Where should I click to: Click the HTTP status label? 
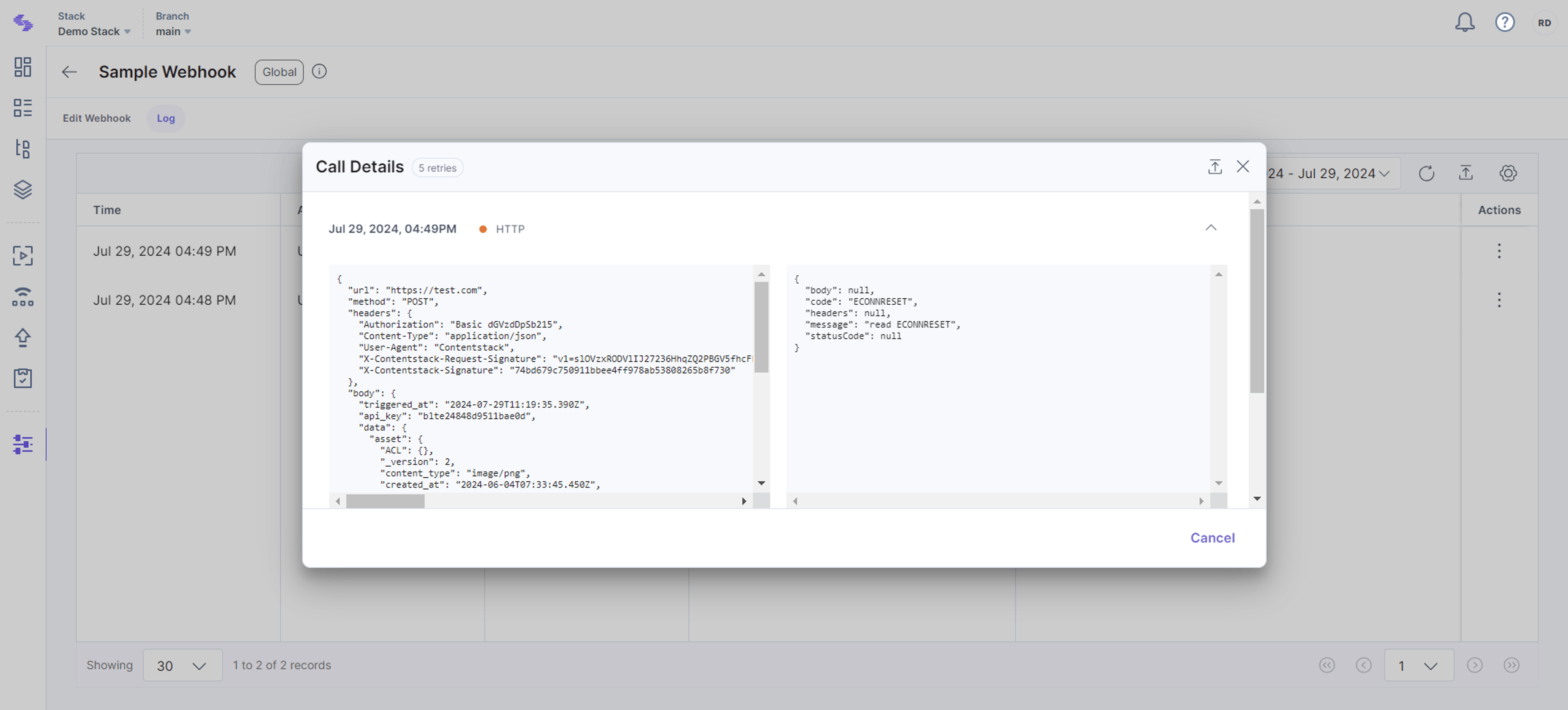pos(510,230)
